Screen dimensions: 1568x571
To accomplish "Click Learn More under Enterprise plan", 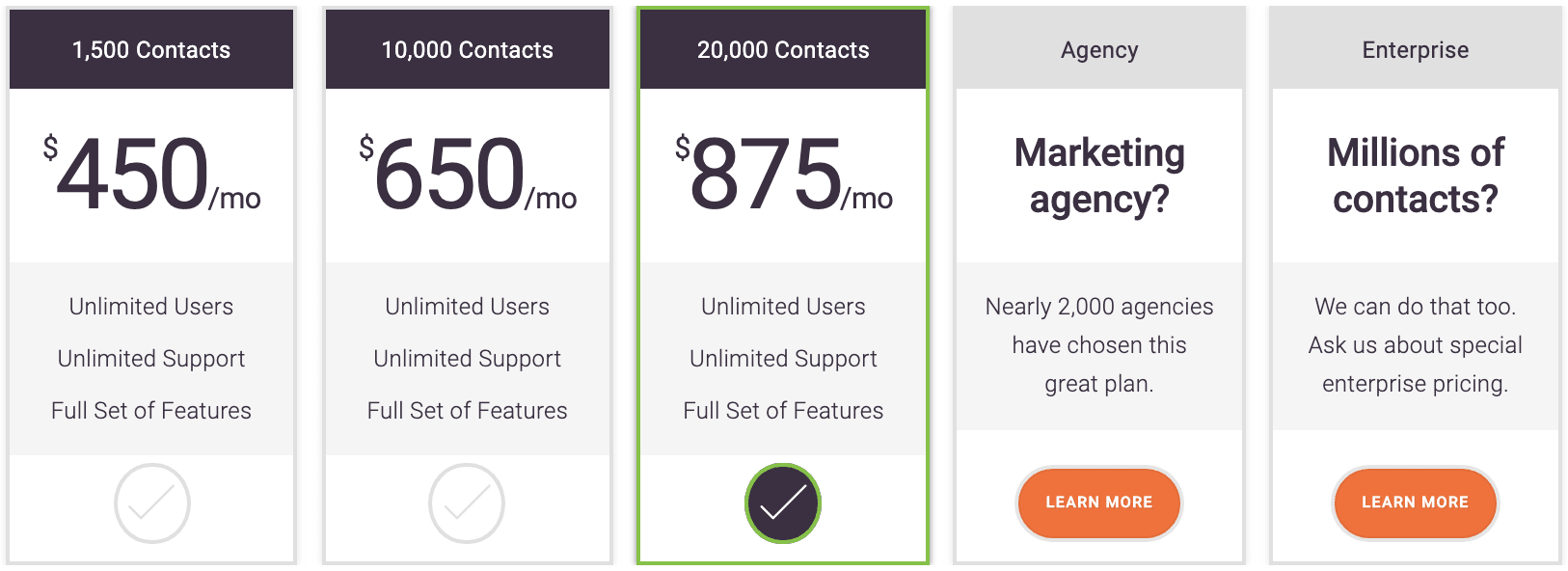I will (1415, 503).
